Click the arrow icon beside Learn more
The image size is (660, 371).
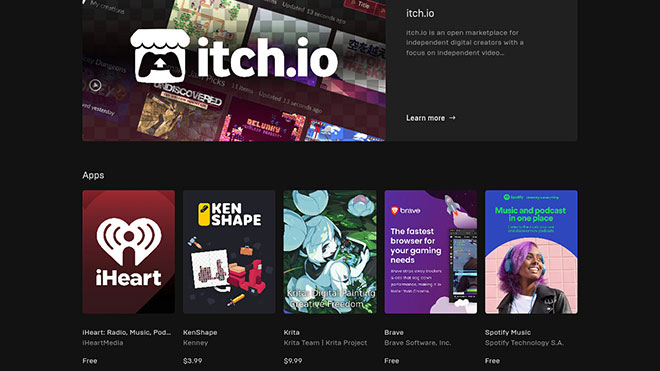point(452,118)
